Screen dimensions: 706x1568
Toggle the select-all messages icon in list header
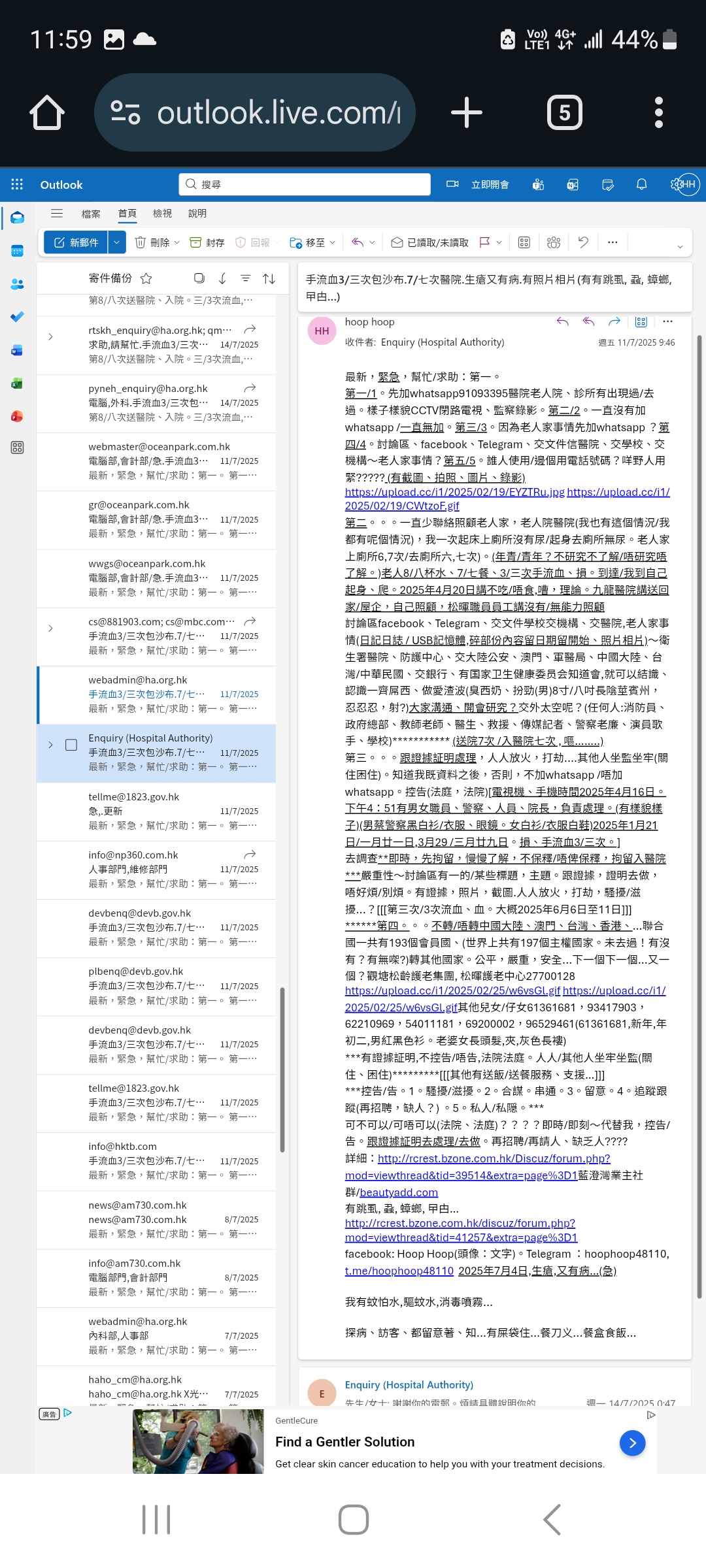click(199, 278)
